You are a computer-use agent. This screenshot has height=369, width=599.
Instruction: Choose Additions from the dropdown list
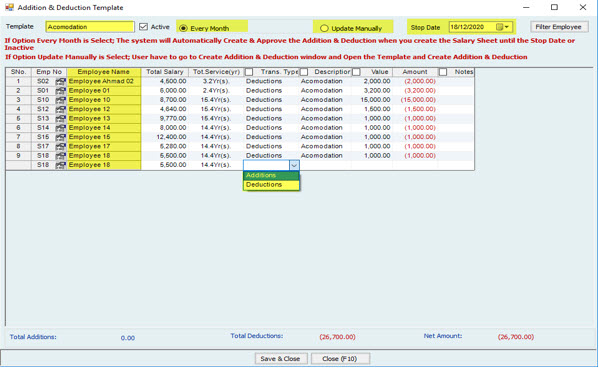pos(271,175)
